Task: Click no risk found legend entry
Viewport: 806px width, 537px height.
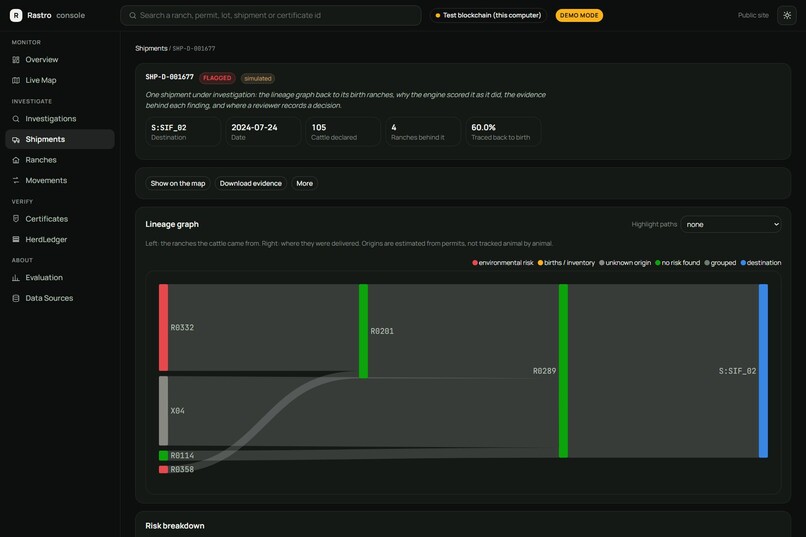Action: pos(677,263)
